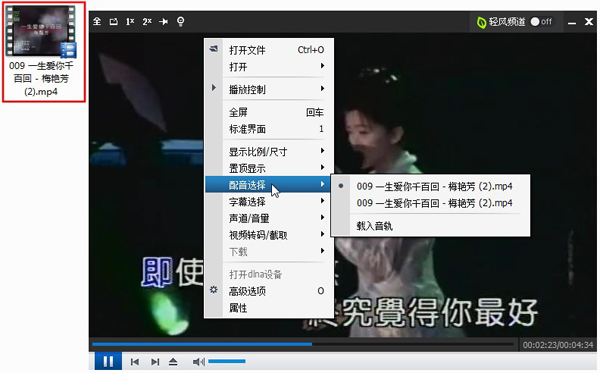The height and width of the screenshot is (373, 600).
Task: Click the window-mode icon beside fullscreen
Action: [114, 21]
